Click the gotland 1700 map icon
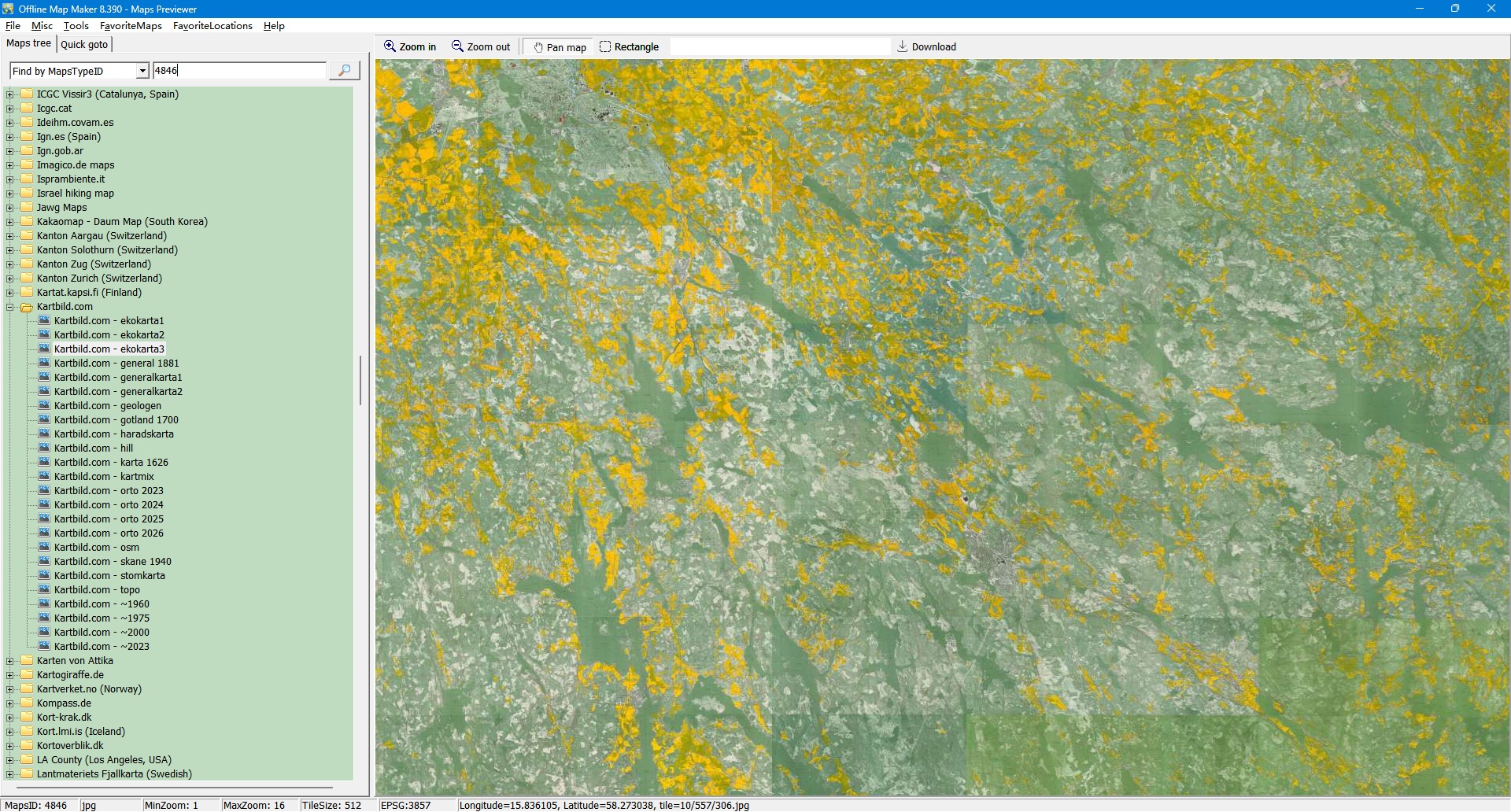Screen dimensions: 1511x812 click(x=45, y=420)
